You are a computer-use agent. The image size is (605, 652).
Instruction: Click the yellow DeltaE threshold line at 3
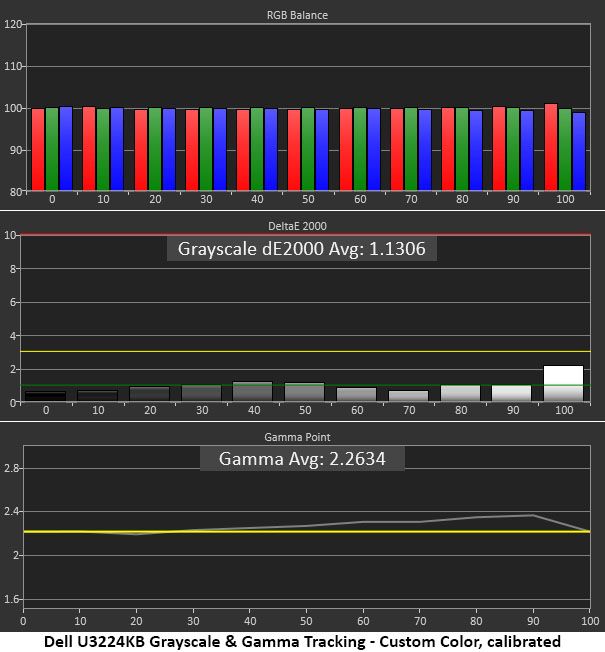306,351
